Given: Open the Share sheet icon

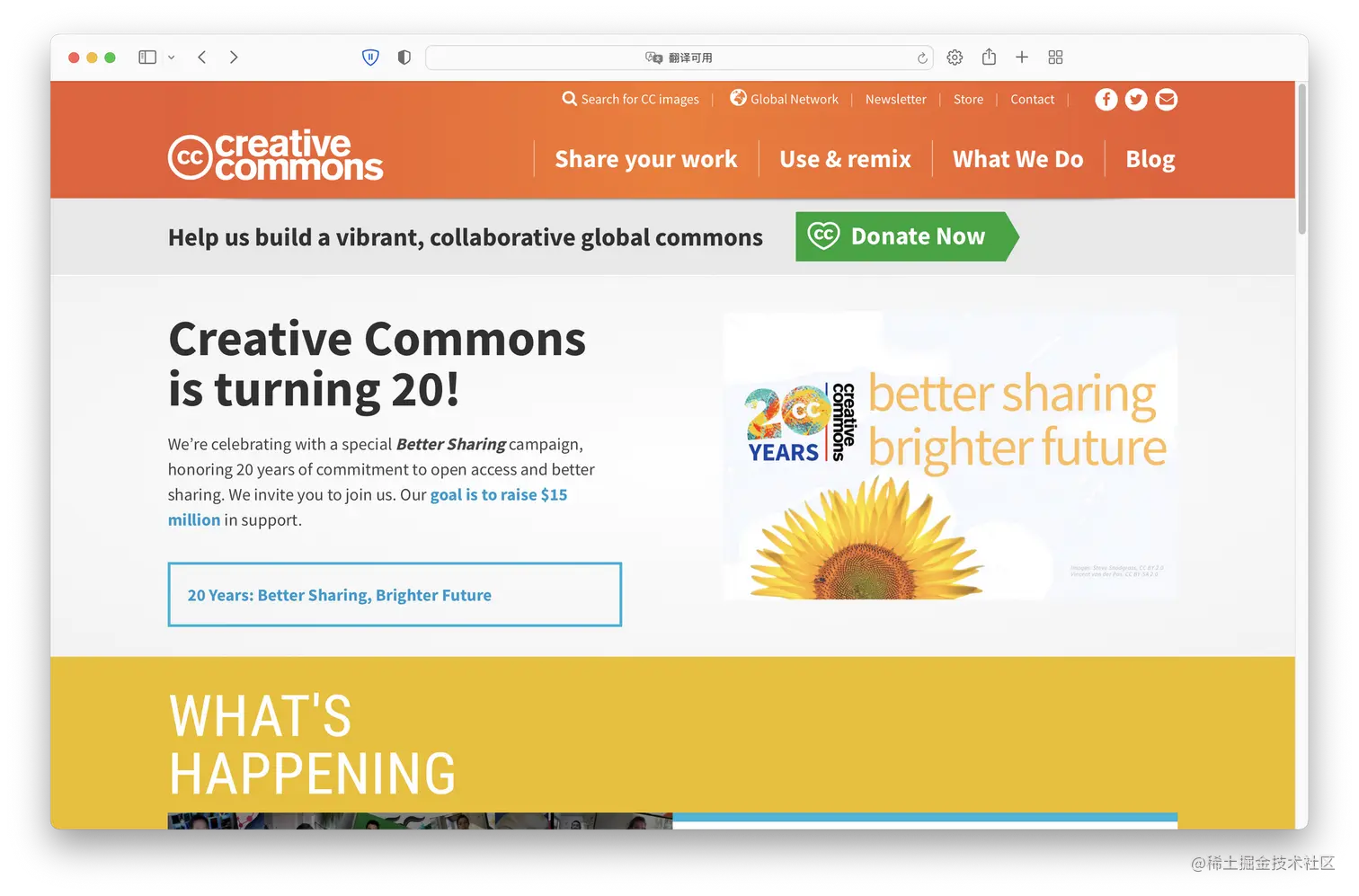Looking at the screenshot, I should tap(989, 57).
